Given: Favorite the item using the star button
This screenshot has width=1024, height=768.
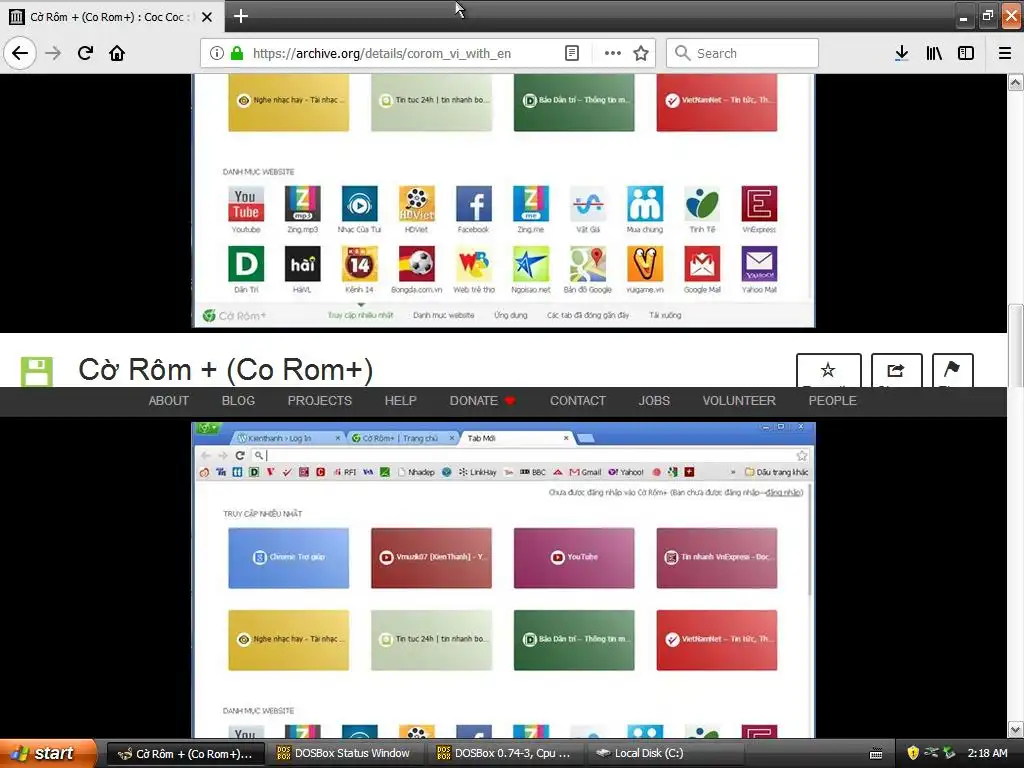Looking at the screenshot, I should [x=828, y=370].
